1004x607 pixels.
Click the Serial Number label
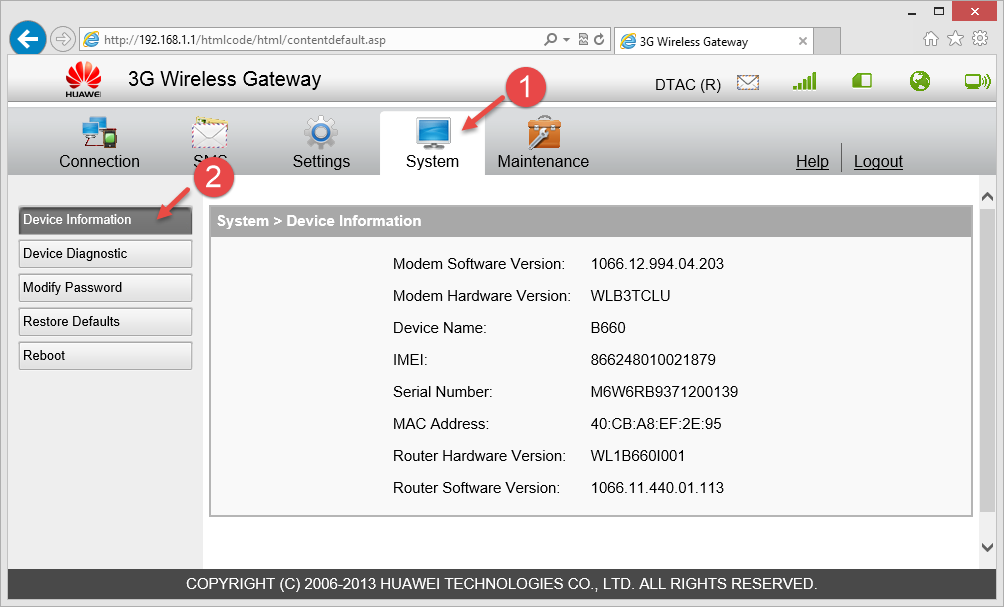[x=442, y=392]
